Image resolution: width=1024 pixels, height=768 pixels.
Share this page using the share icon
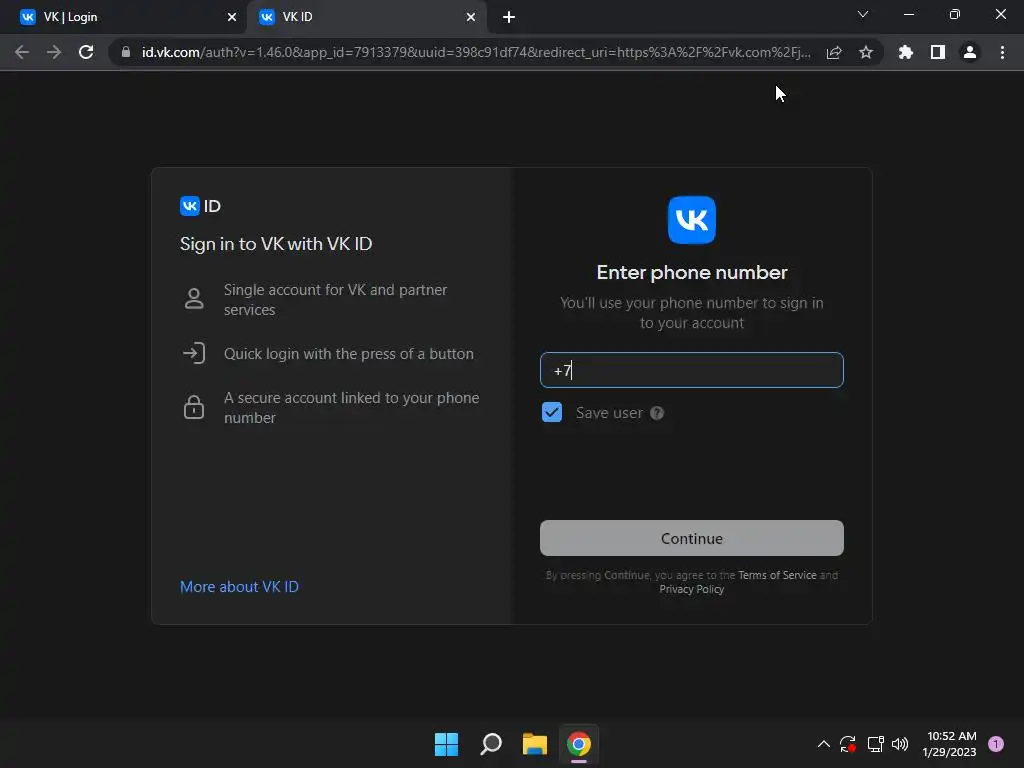[834, 52]
